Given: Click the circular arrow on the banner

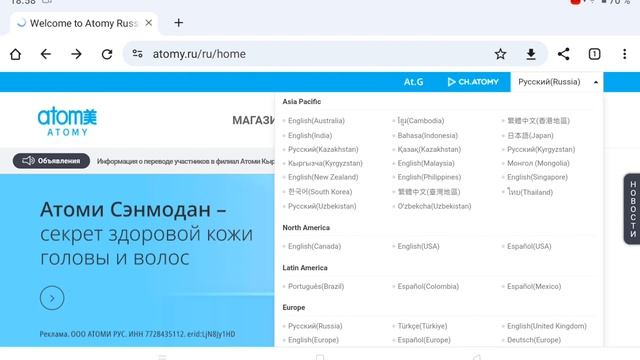Looking at the screenshot, I should tap(52, 298).
